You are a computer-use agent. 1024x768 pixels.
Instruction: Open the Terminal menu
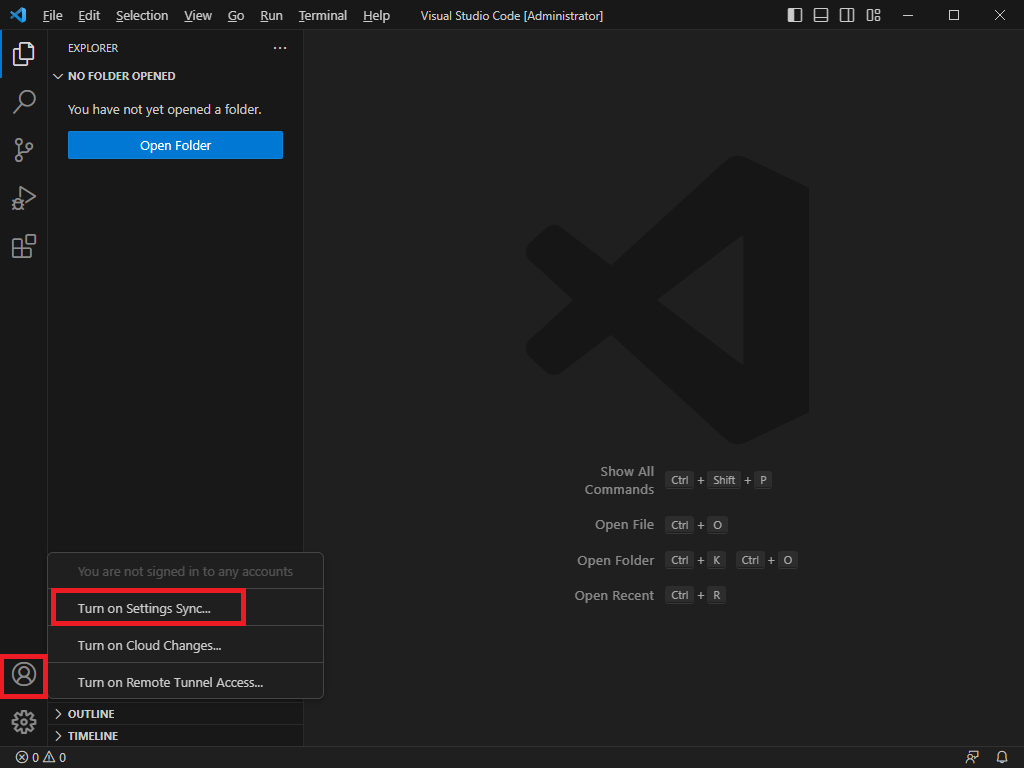coord(322,16)
